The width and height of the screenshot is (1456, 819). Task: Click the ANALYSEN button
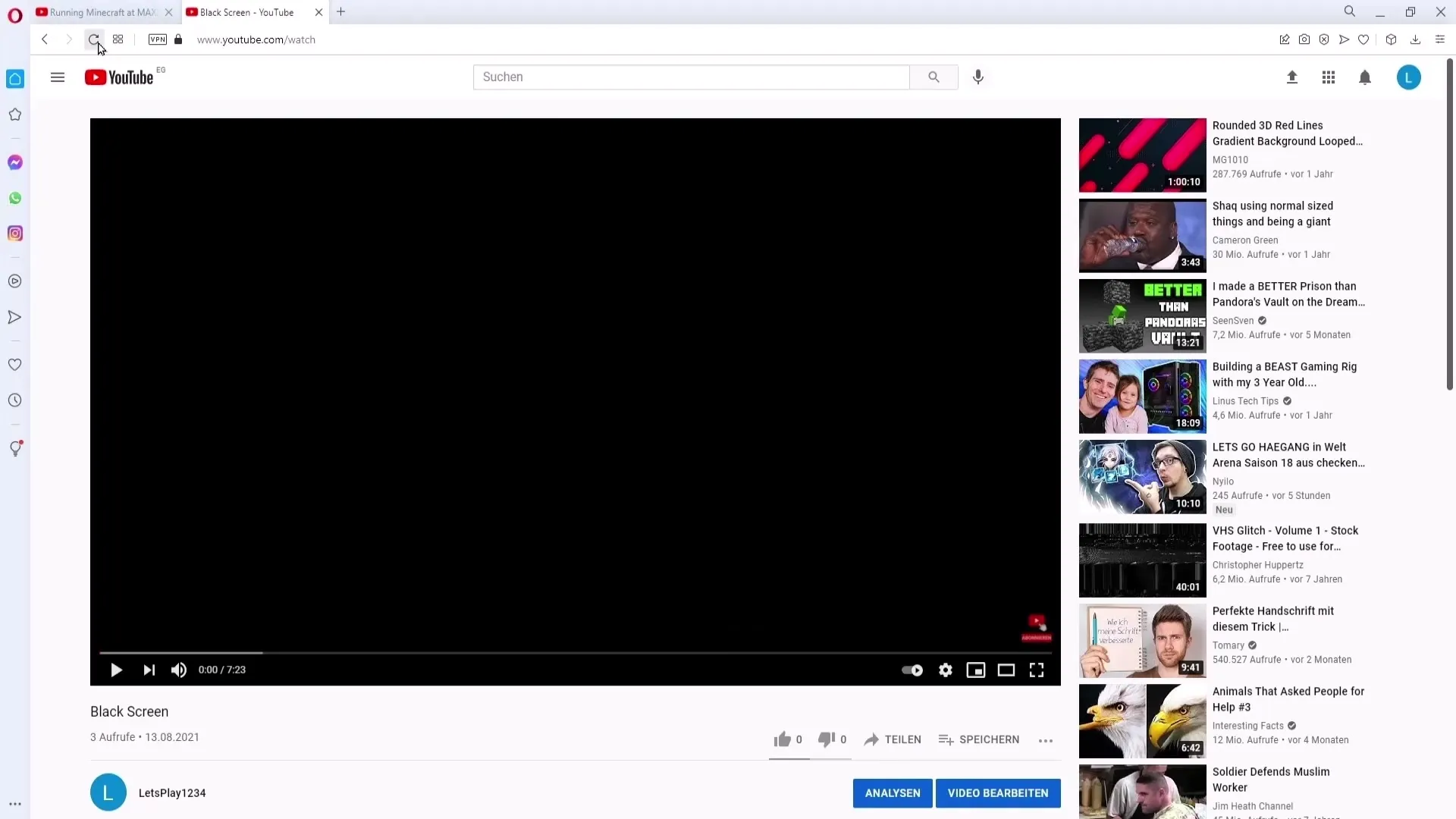click(893, 793)
